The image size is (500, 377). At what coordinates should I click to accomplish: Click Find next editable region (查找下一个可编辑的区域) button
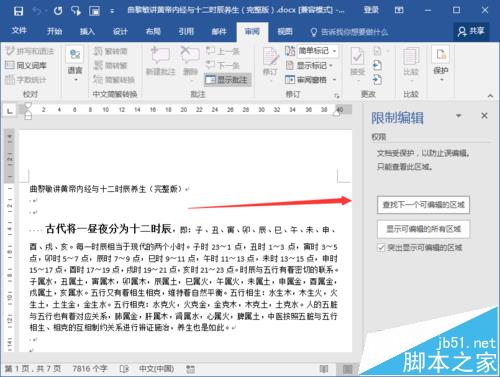tap(423, 205)
